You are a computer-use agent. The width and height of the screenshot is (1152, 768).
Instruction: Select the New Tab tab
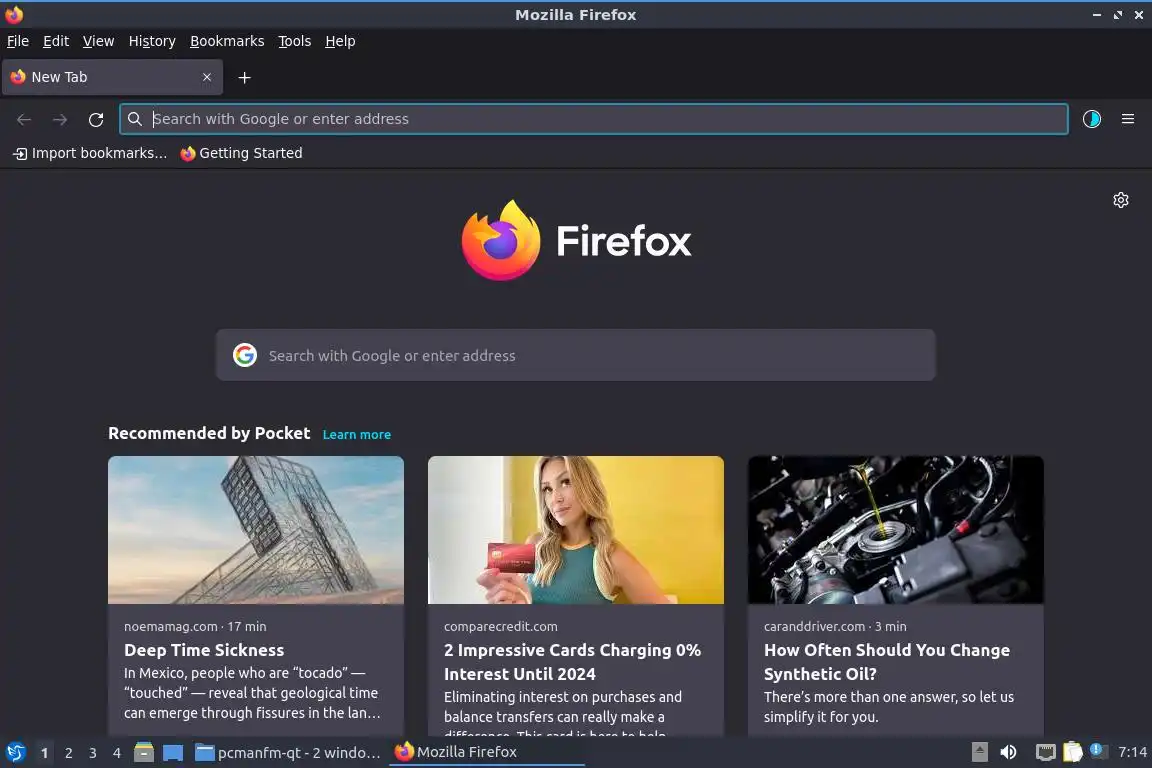[112, 77]
